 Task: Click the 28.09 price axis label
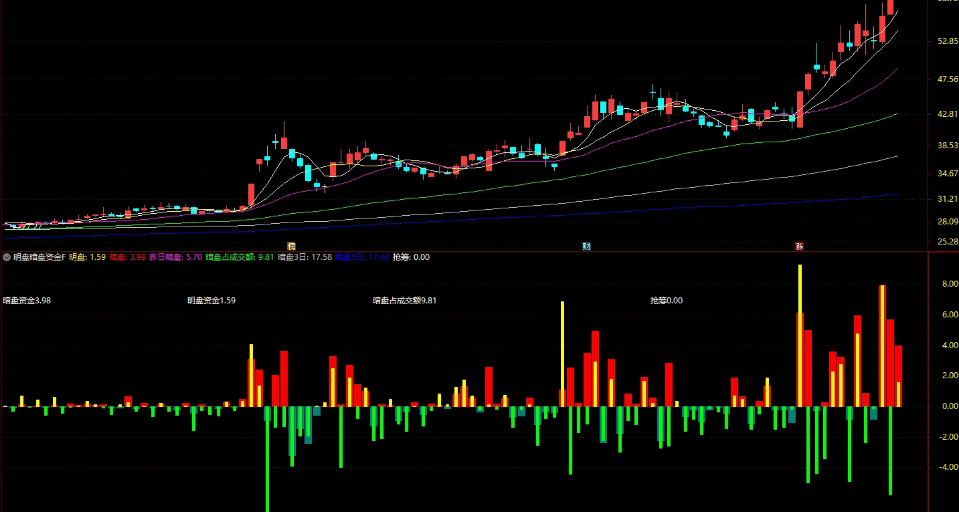[948, 222]
